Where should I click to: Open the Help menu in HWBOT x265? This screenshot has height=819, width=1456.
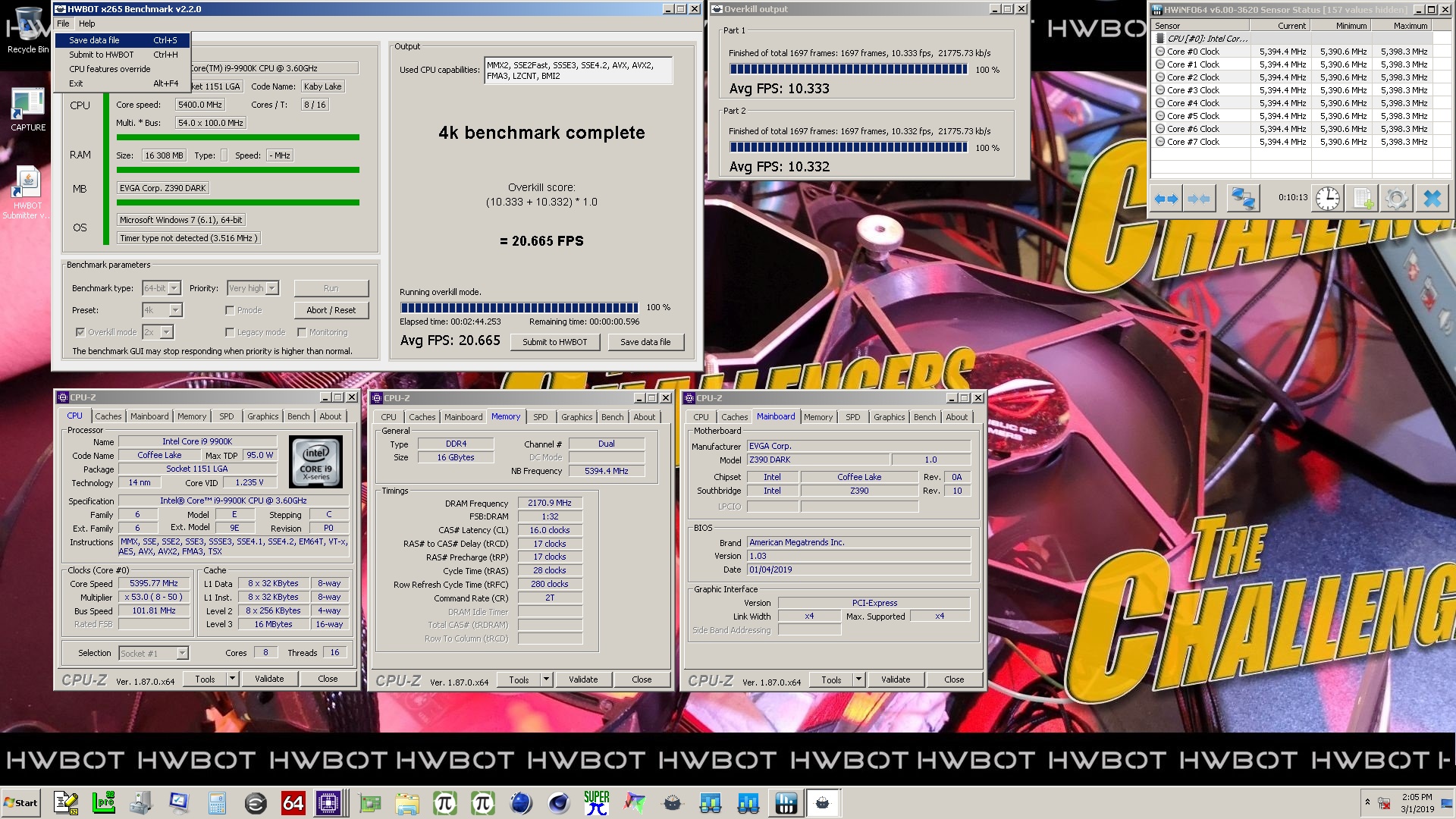click(87, 24)
